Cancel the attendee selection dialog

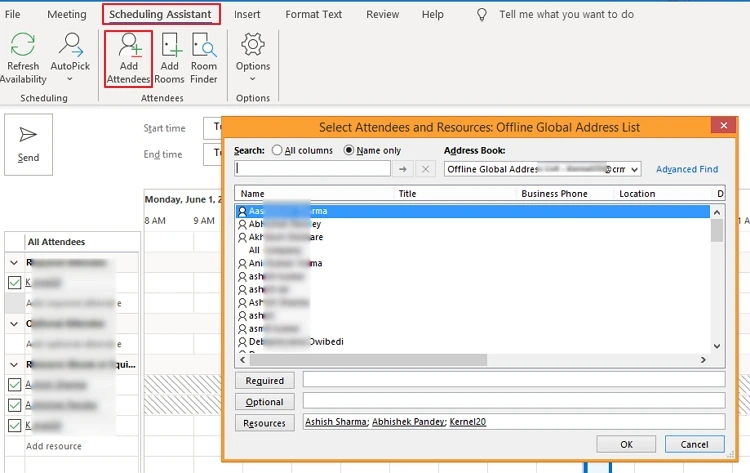point(695,444)
